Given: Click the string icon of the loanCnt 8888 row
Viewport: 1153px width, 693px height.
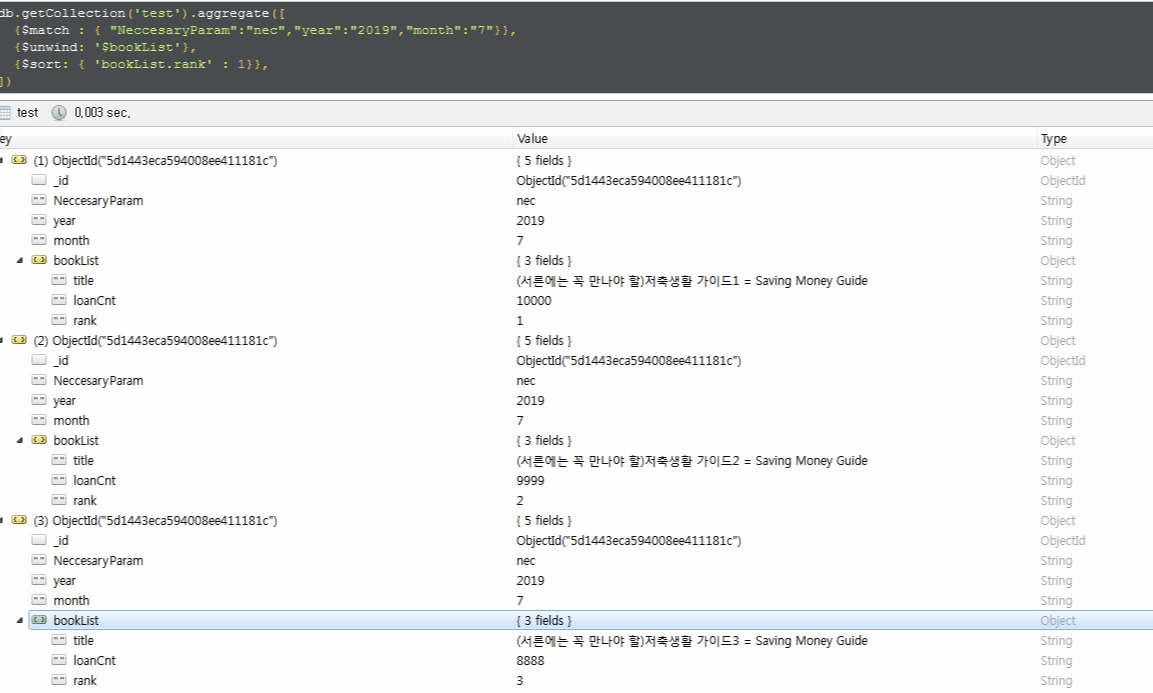Looking at the screenshot, I should (x=59, y=660).
